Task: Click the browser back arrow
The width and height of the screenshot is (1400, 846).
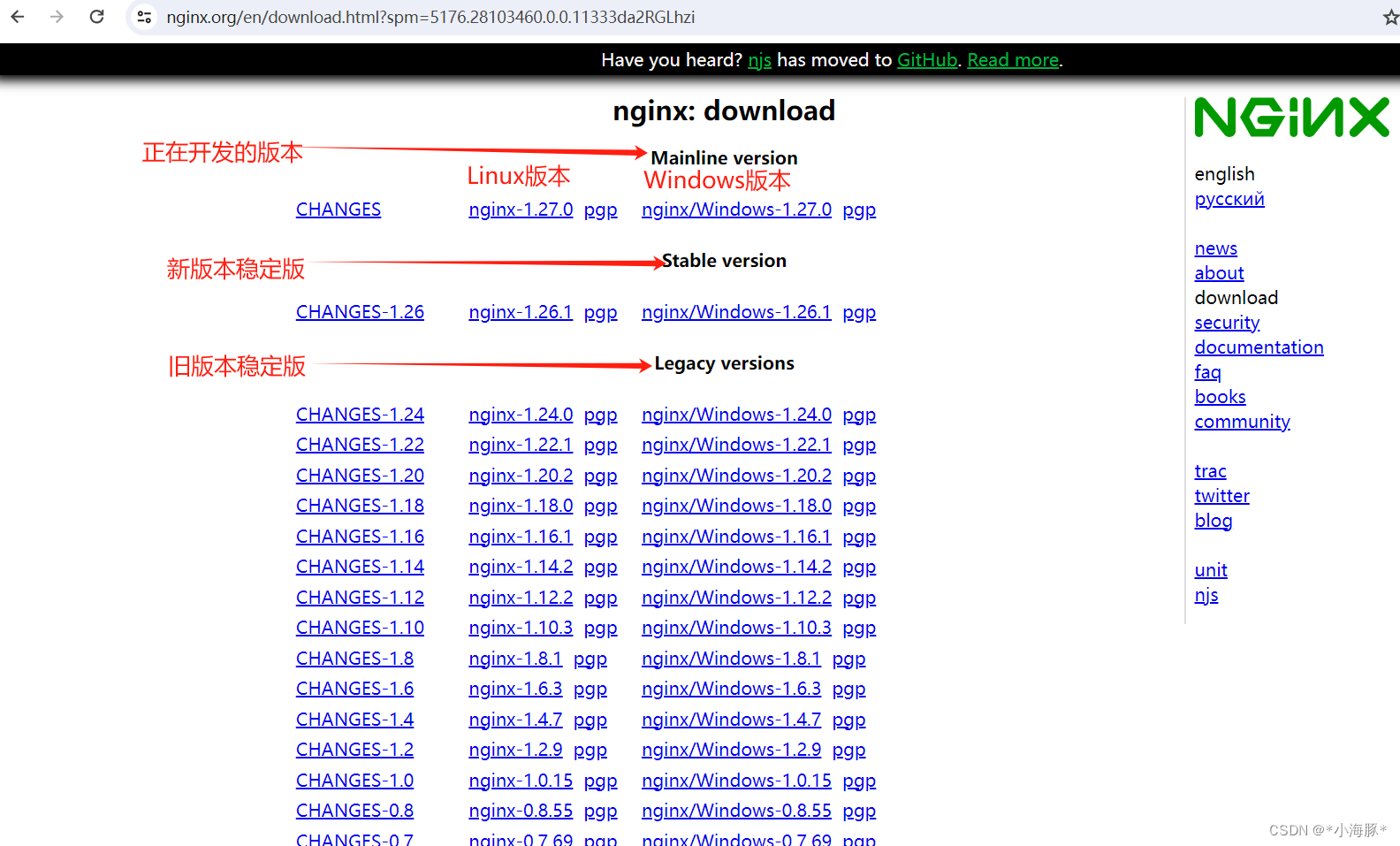Action: click(x=18, y=17)
